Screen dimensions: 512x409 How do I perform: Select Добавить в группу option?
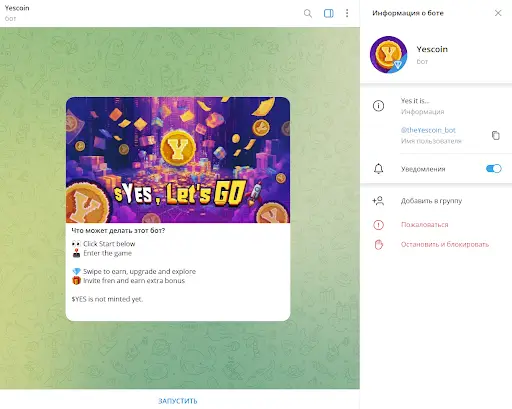click(x=431, y=201)
